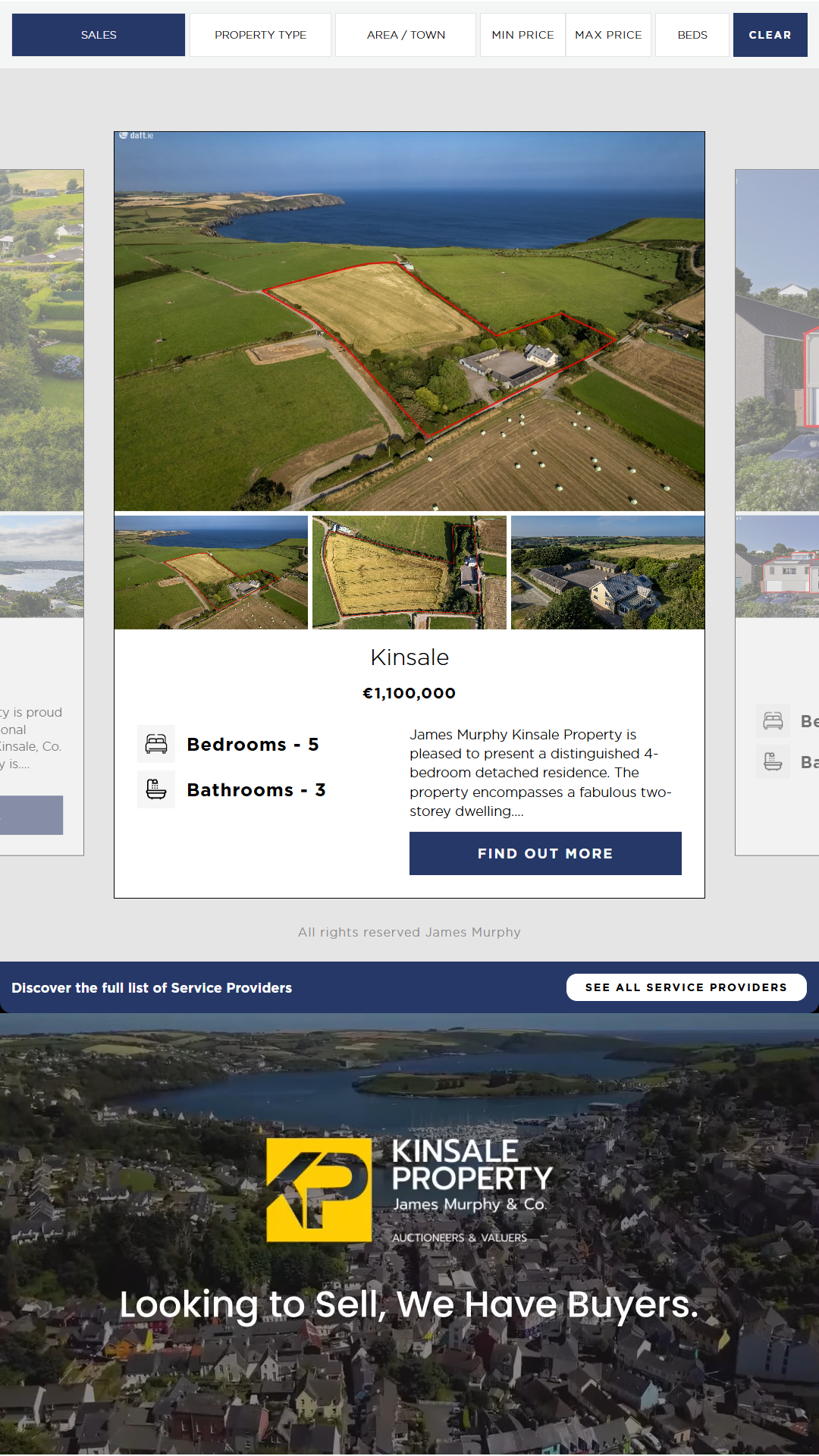Image resolution: width=819 pixels, height=1456 pixels.
Task: Click the daft.ie watermark logo on photo
Action: tap(136, 136)
